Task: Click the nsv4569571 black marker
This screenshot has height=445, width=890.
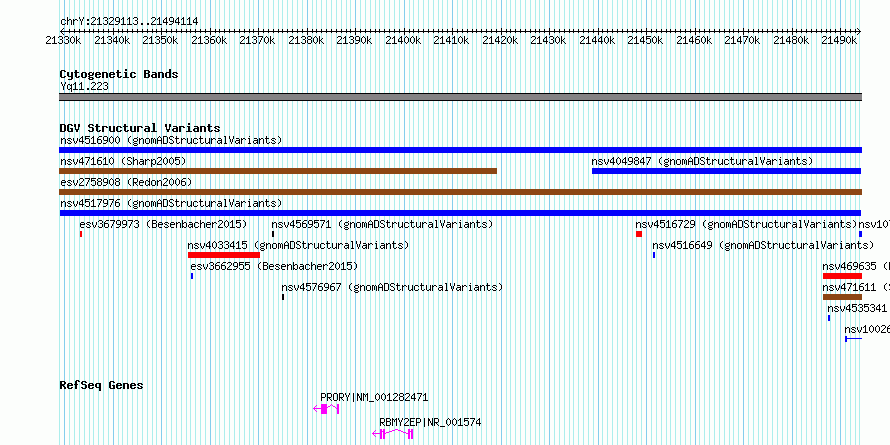Action: tap(273, 234)
